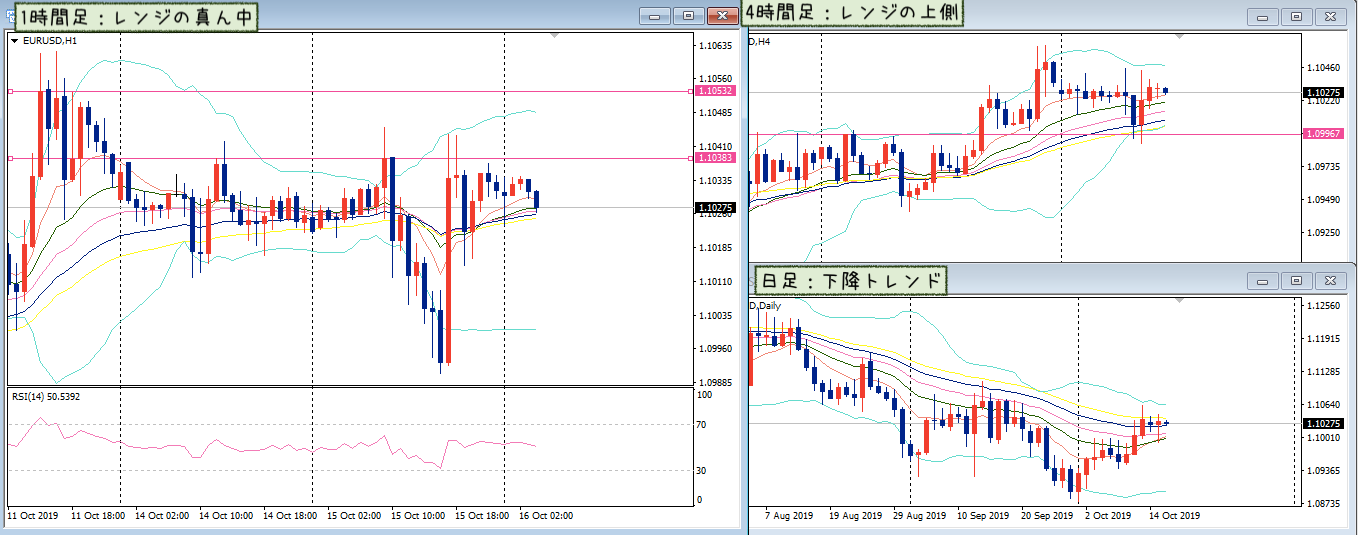The image size is (1358, 535).
Task: Minimize the EURUSD H1 chart window
Action: pos(655,16)
